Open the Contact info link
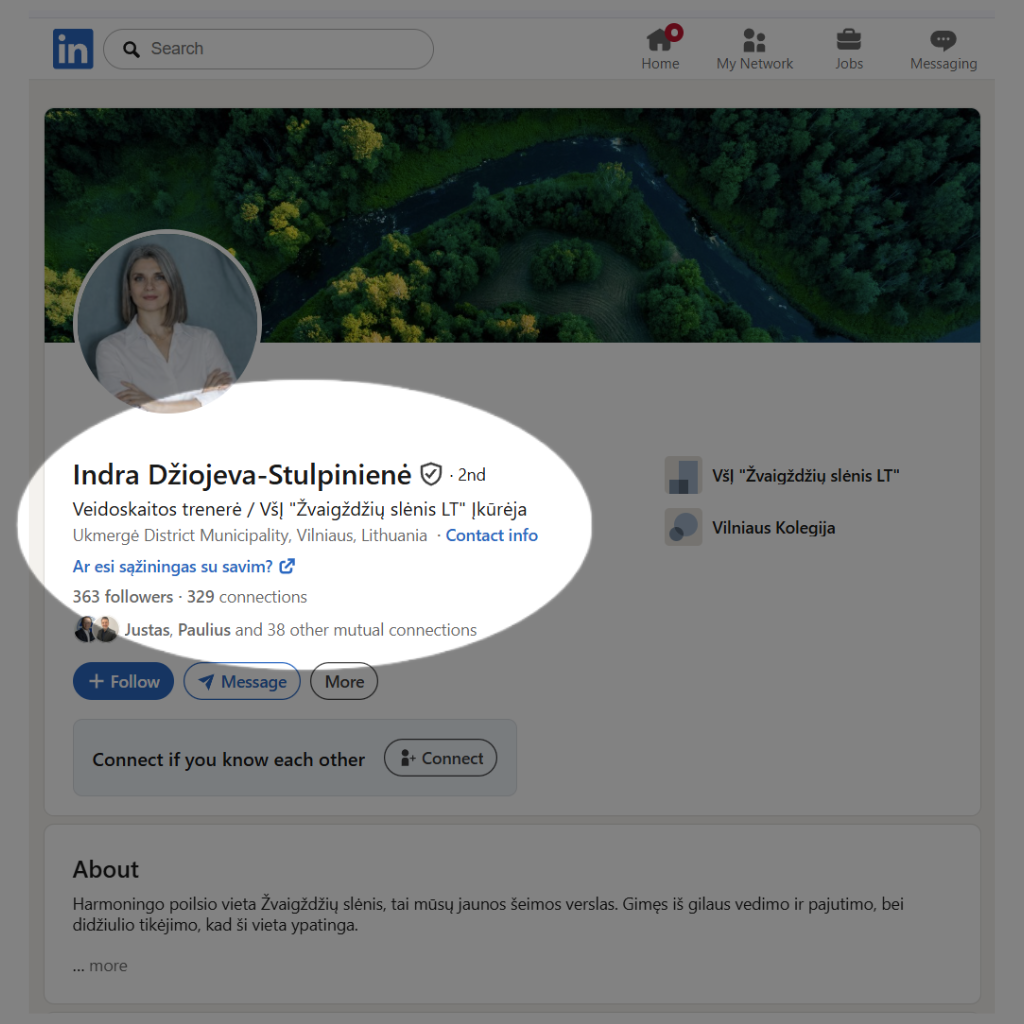Screen dimensions: 1024x1024 [491, 535]
